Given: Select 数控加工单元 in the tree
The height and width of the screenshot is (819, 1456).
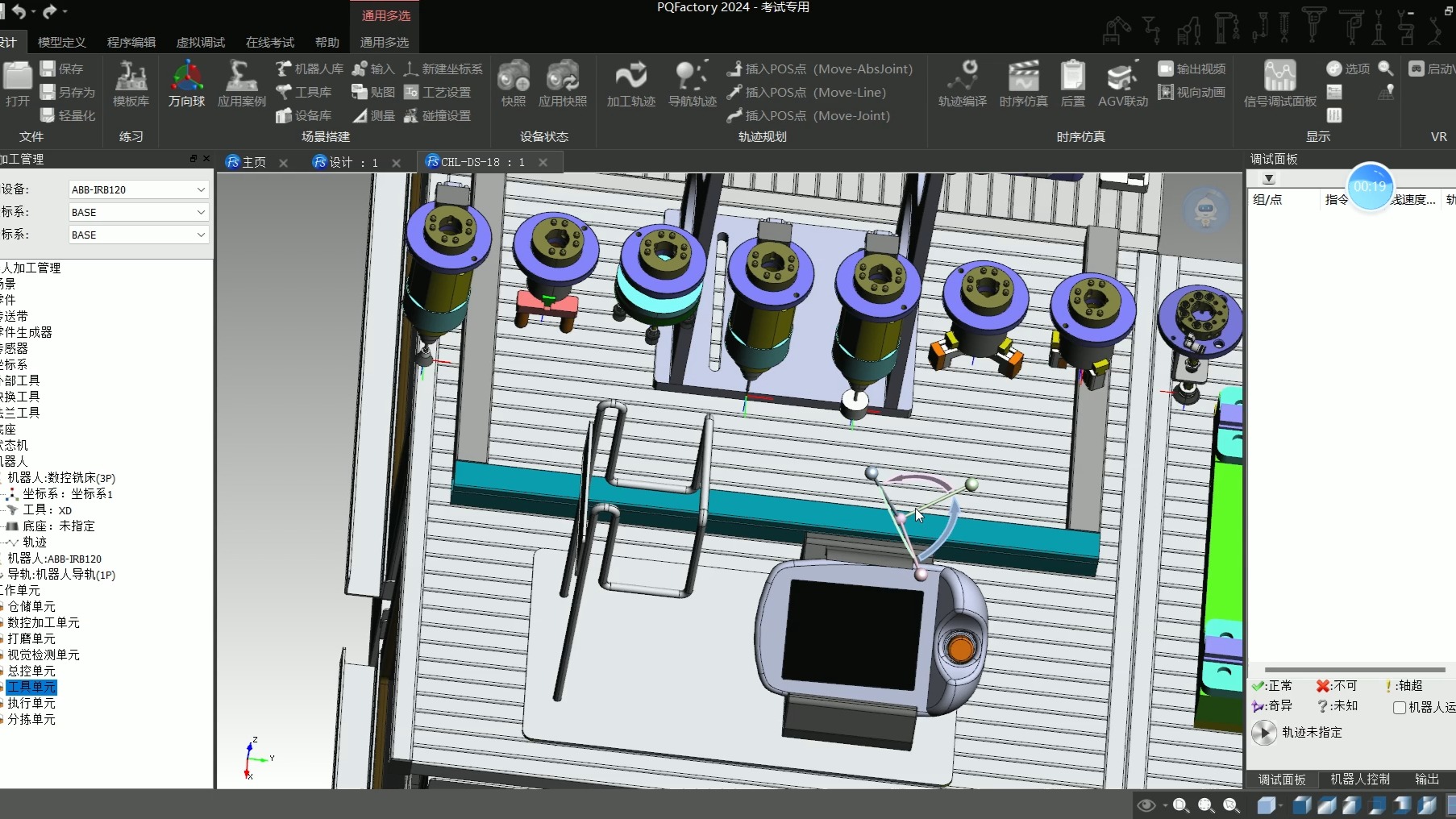Looking at the screenshot, I should 44,622.
